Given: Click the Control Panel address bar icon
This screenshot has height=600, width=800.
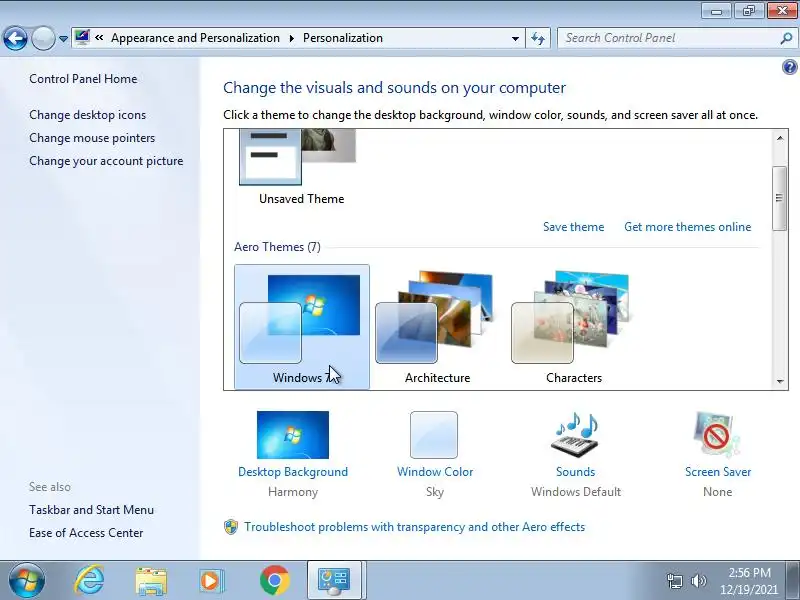Looking at the screenshot, I should (x=82, y=38).
